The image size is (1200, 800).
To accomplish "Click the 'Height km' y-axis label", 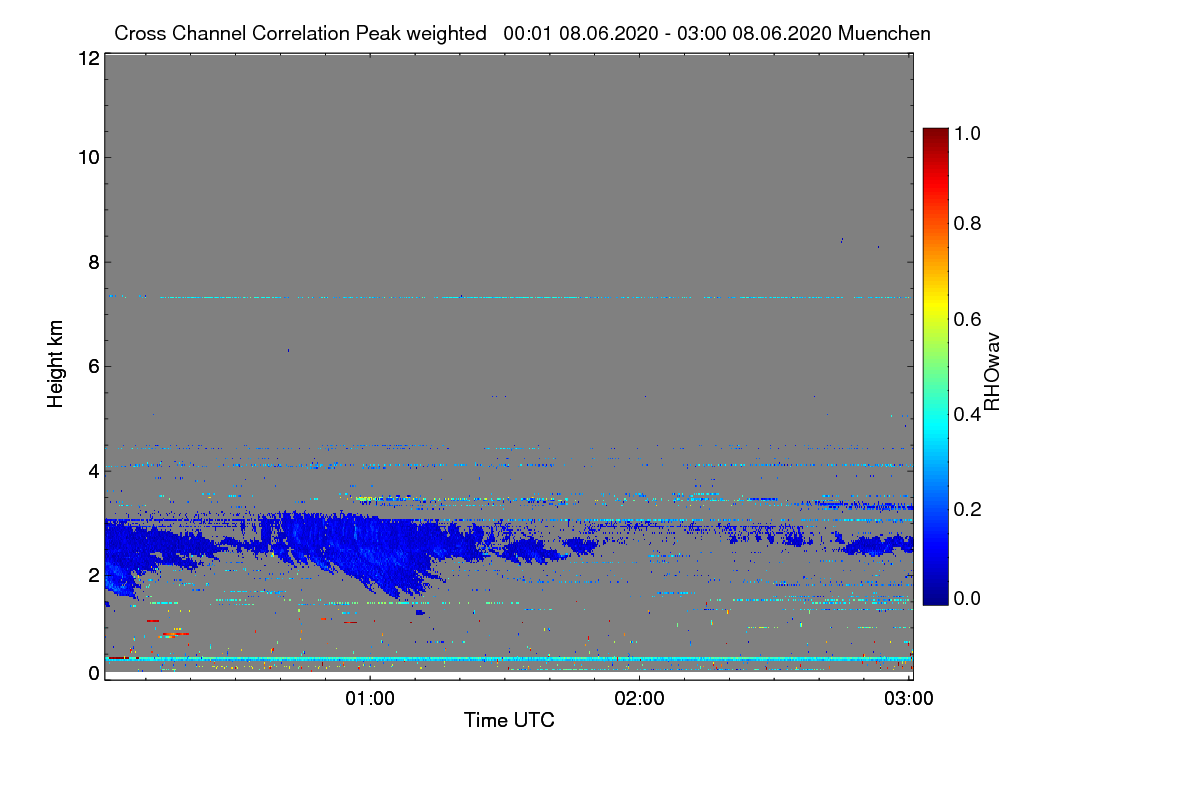I will (x=56, y=363).
